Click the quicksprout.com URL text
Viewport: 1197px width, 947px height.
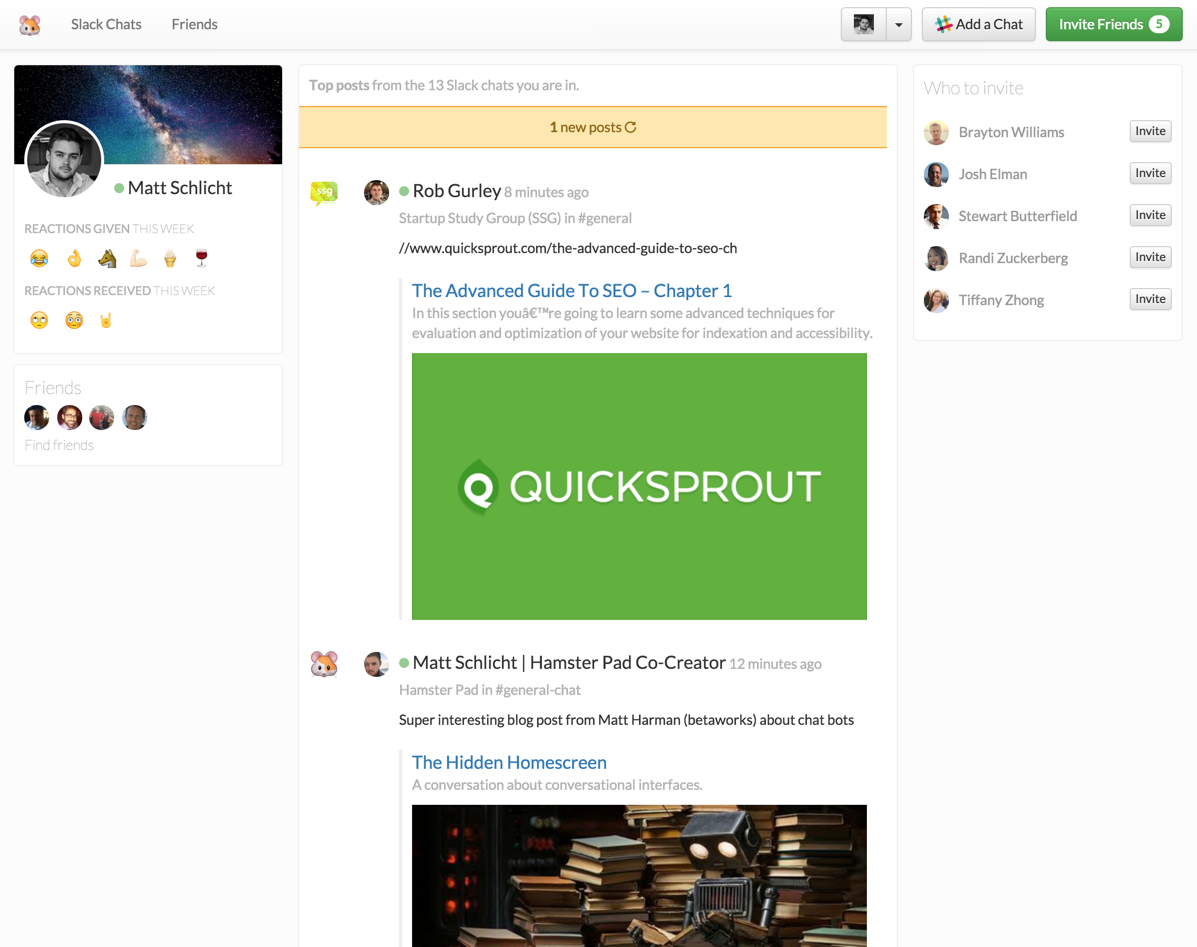point(568,248)
